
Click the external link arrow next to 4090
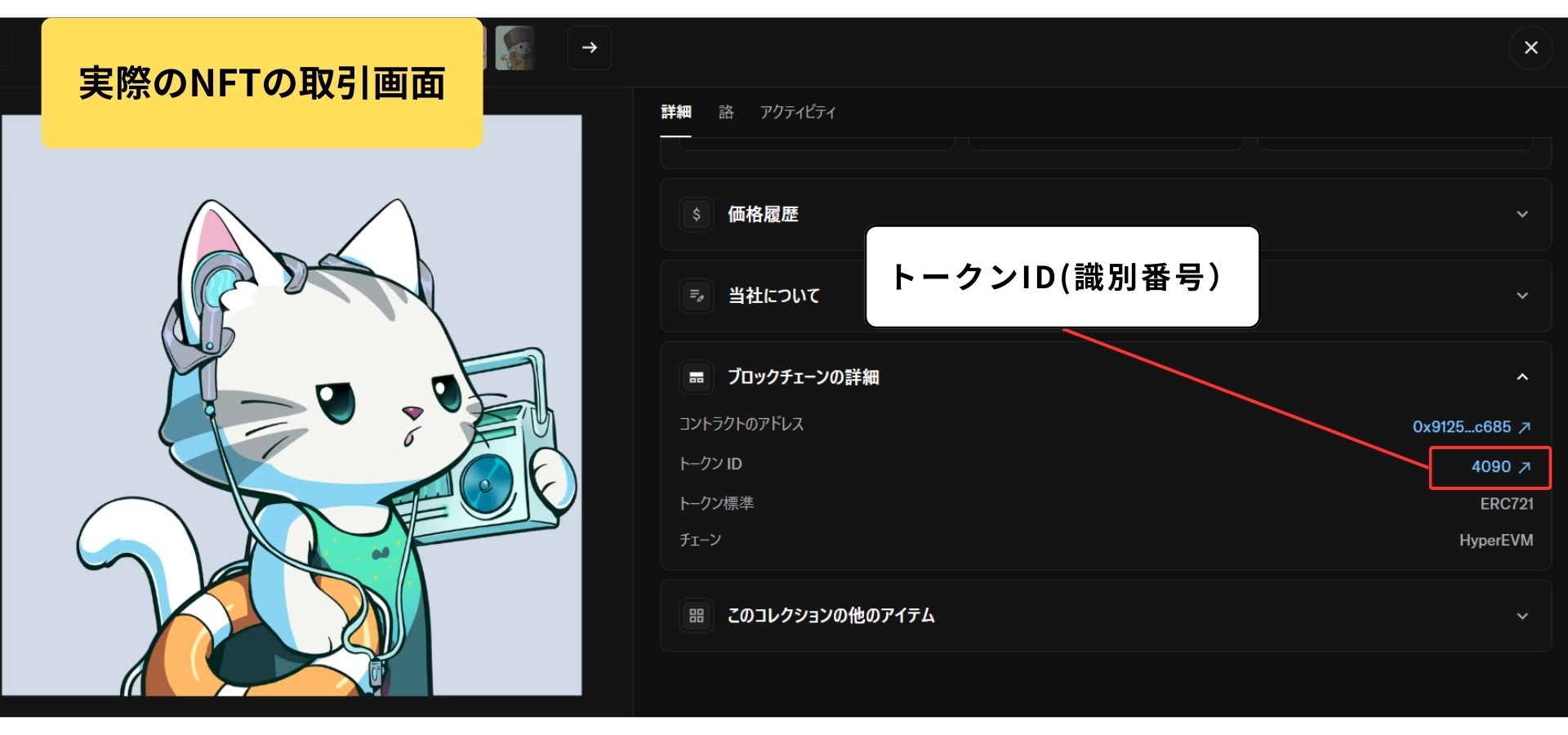pyautogui.click(x=1526, y=468)
